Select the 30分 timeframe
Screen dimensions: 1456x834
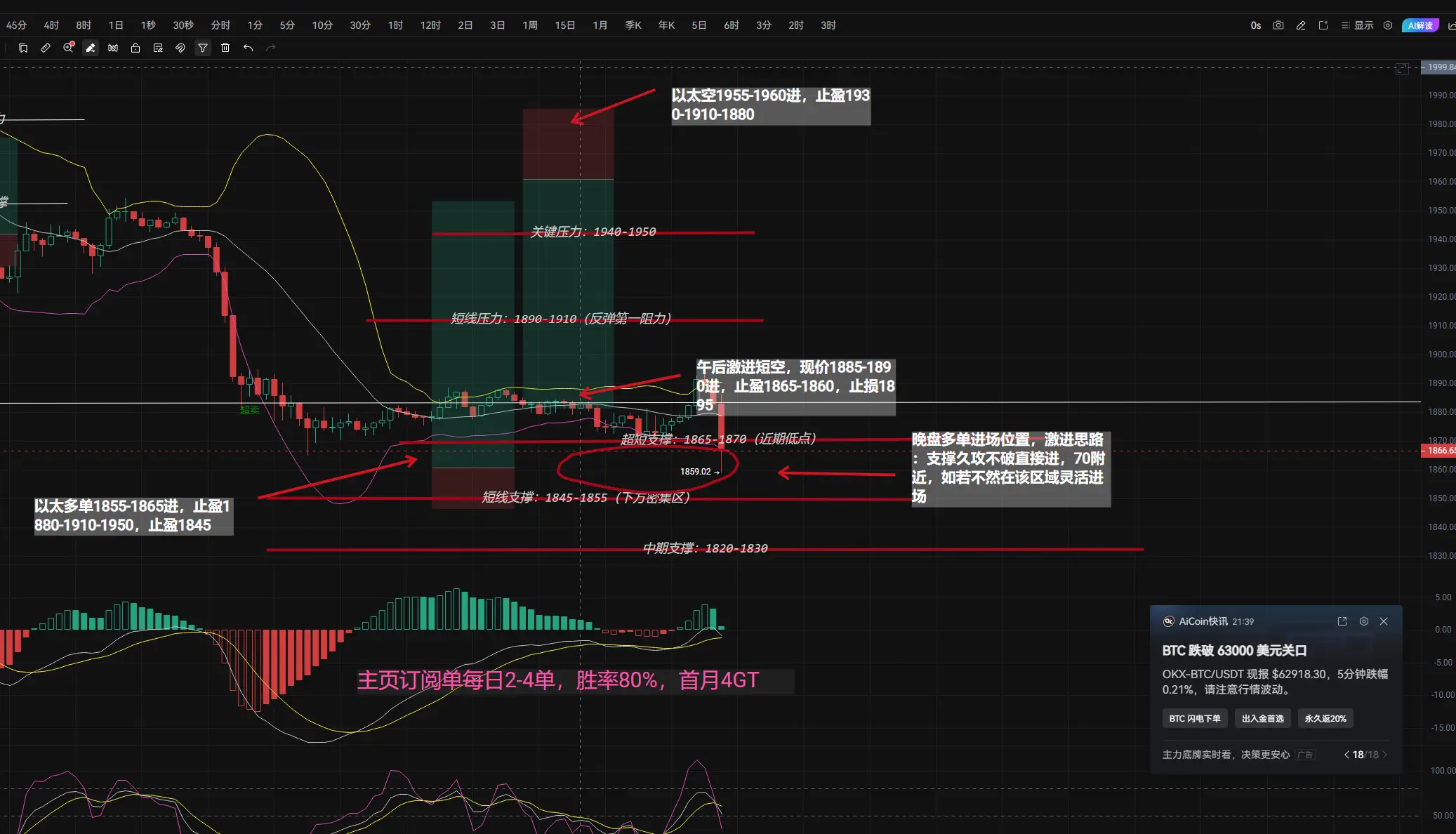tap(360, 25)
